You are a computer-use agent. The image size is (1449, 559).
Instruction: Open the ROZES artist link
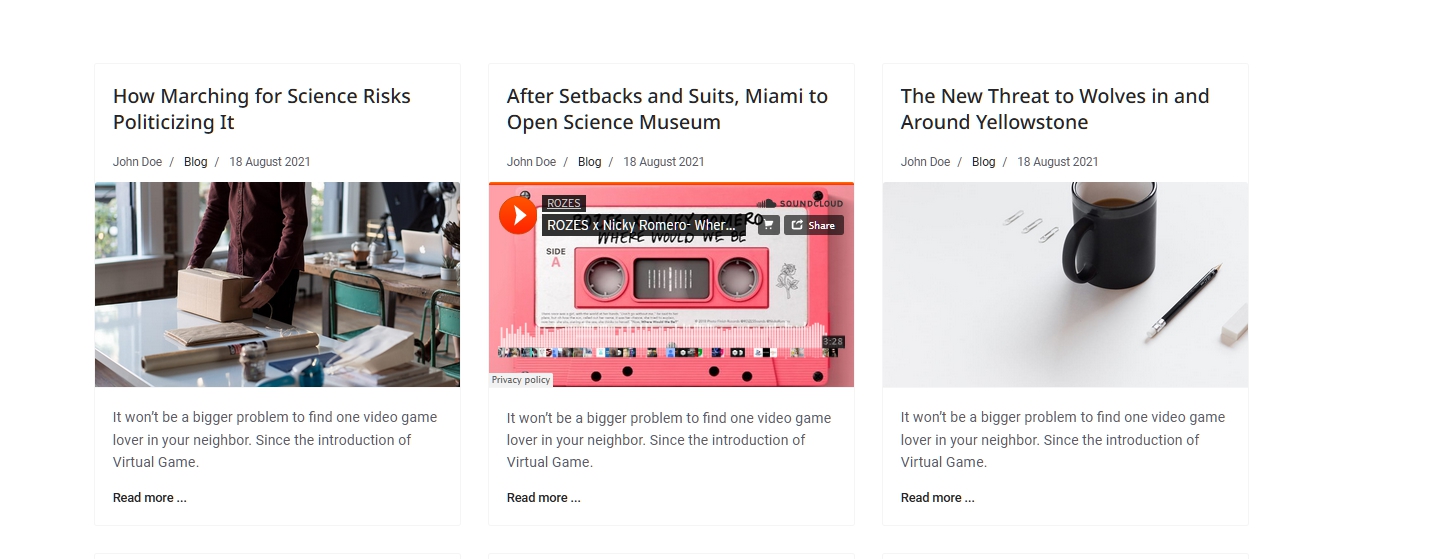pos(564,203)
